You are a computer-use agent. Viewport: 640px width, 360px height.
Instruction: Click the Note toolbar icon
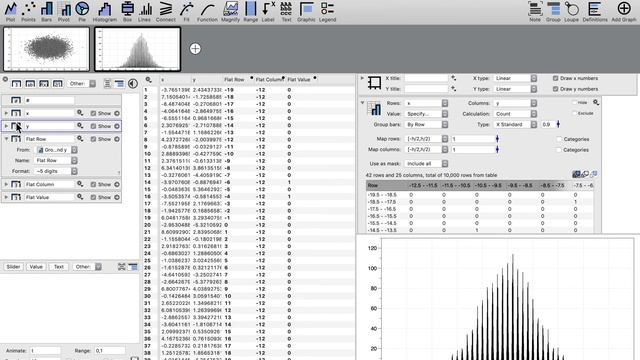[x=535, y=11]
